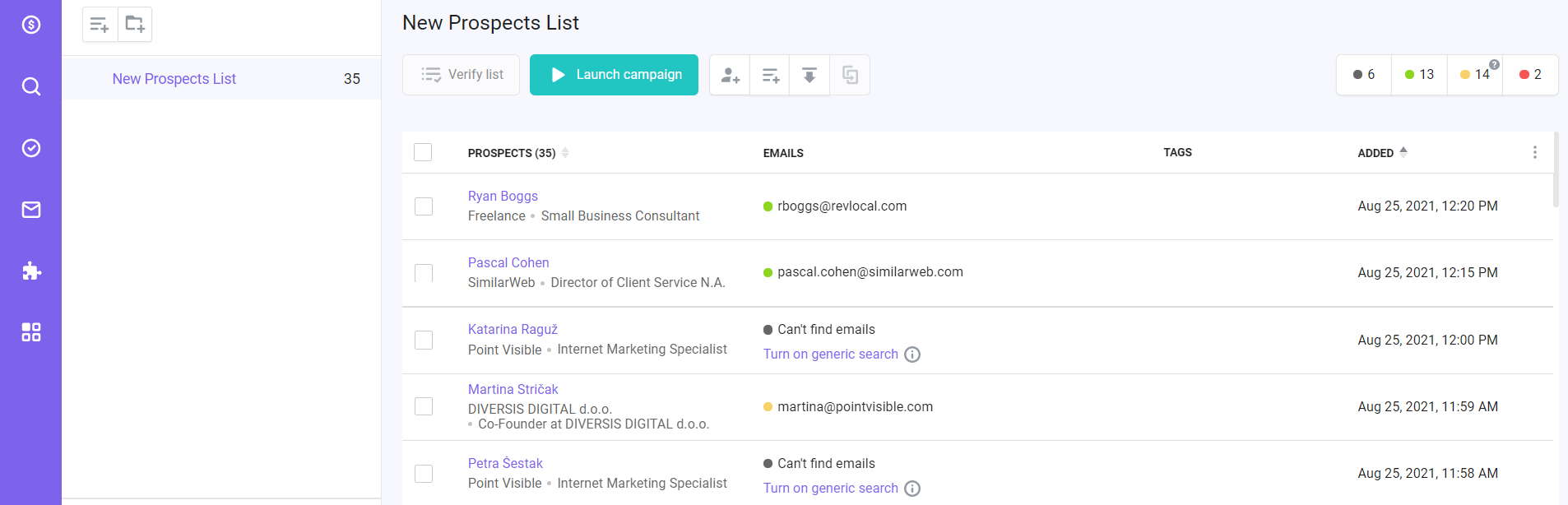Viewport: 1568px width, 505px height.
Task: Filter by green status count 13
Action: (1419, 75)
